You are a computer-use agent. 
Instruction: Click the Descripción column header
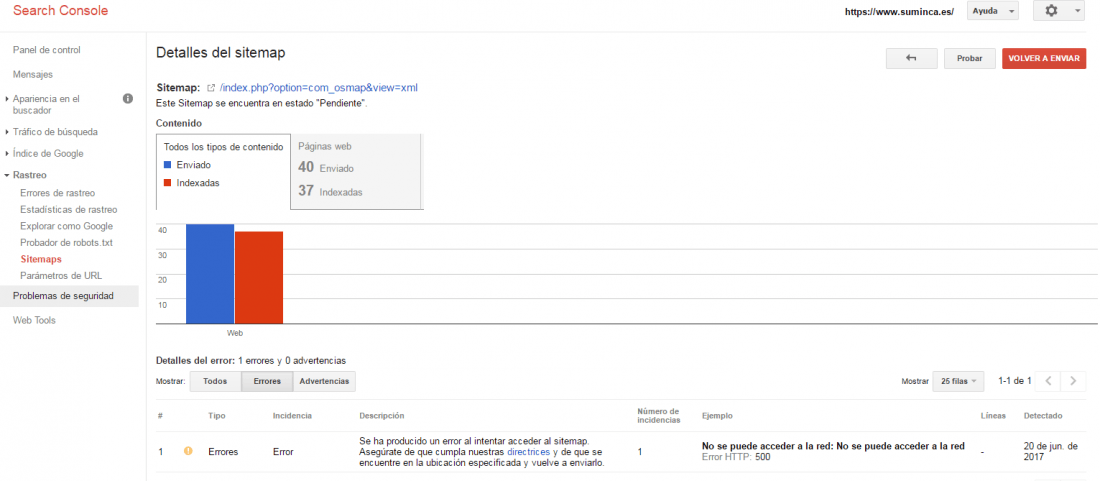tap(382, 416)
